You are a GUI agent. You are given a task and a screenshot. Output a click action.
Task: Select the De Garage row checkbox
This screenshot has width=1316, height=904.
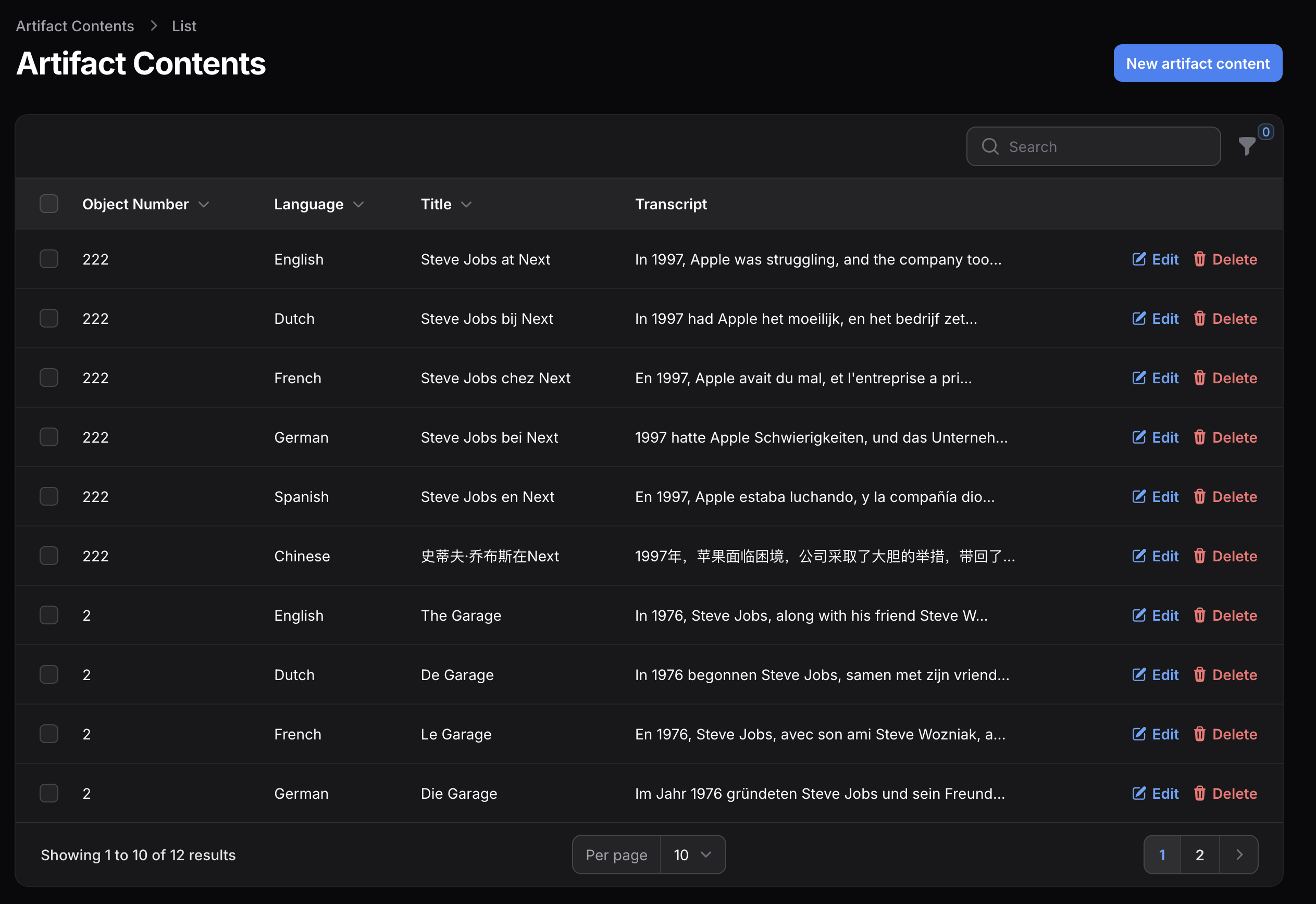(x=49, y=674)
